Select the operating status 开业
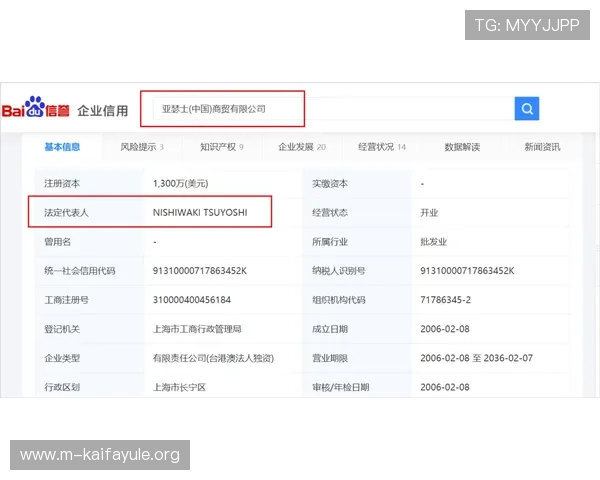The height and width of the screenshot is (480, 600). pyautogui.click(x=429, y=212)
